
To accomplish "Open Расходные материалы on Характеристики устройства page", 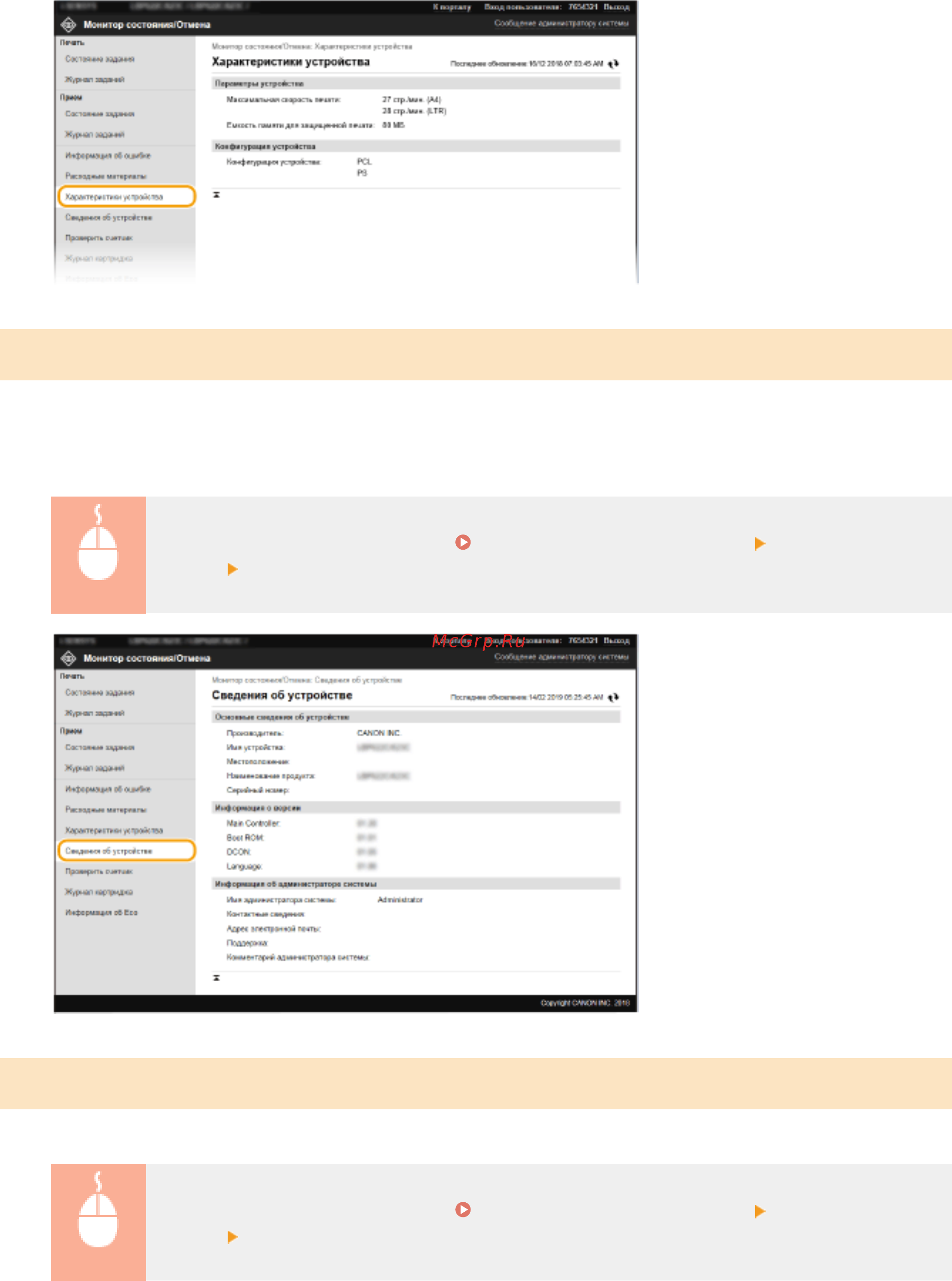I will coord(106,176).
